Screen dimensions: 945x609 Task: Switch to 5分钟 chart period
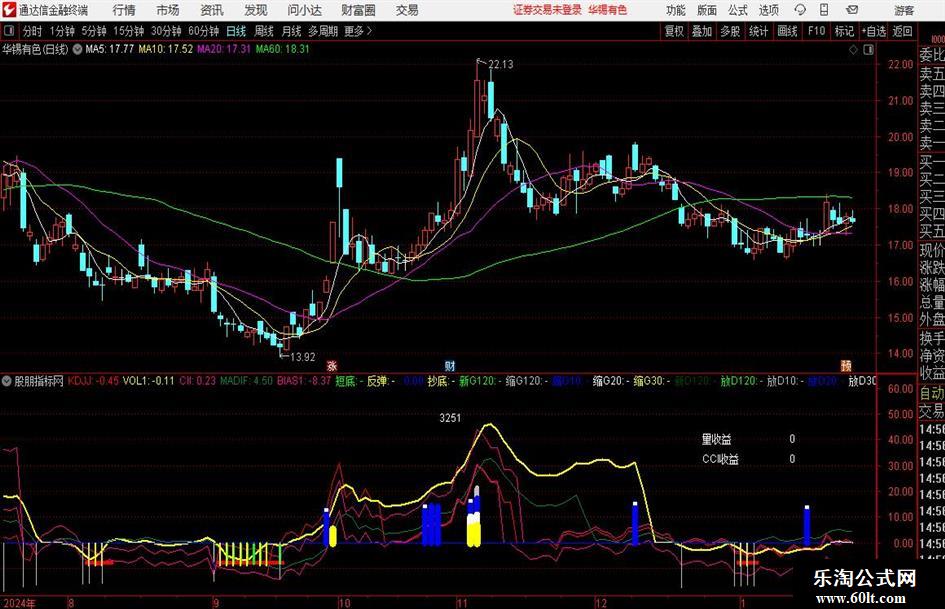point(94,31)
